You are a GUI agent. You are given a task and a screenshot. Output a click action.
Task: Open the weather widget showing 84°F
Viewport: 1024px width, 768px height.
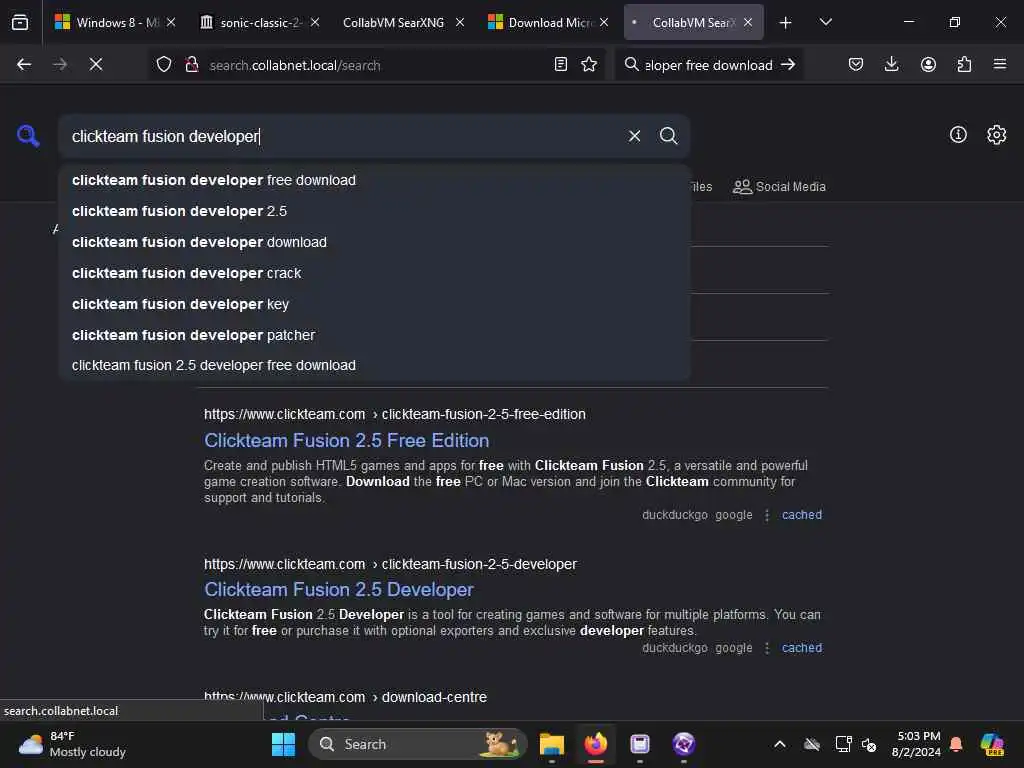(x=72, y=744)
